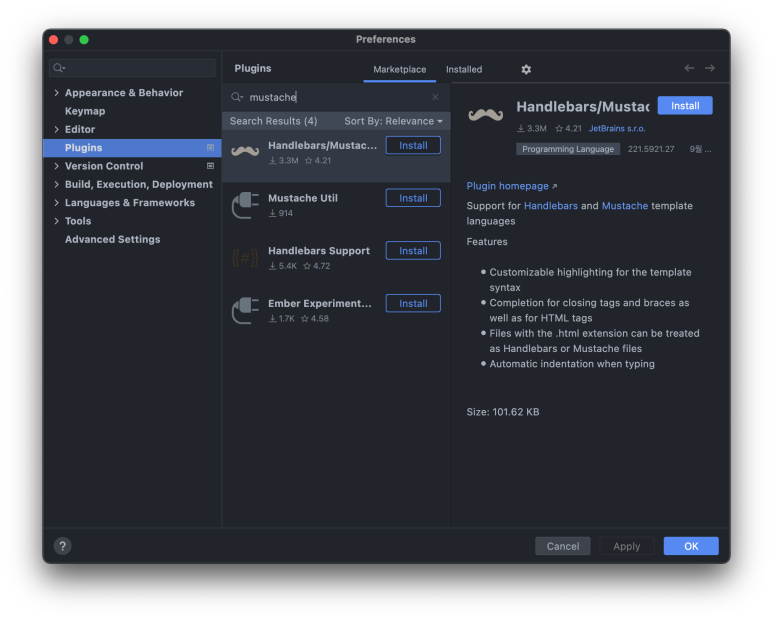The height and width of the screenshot is (620, 773).
Task: Click the Handlebars/Mustache mustache icon in results
Action: tap(245, 151)
